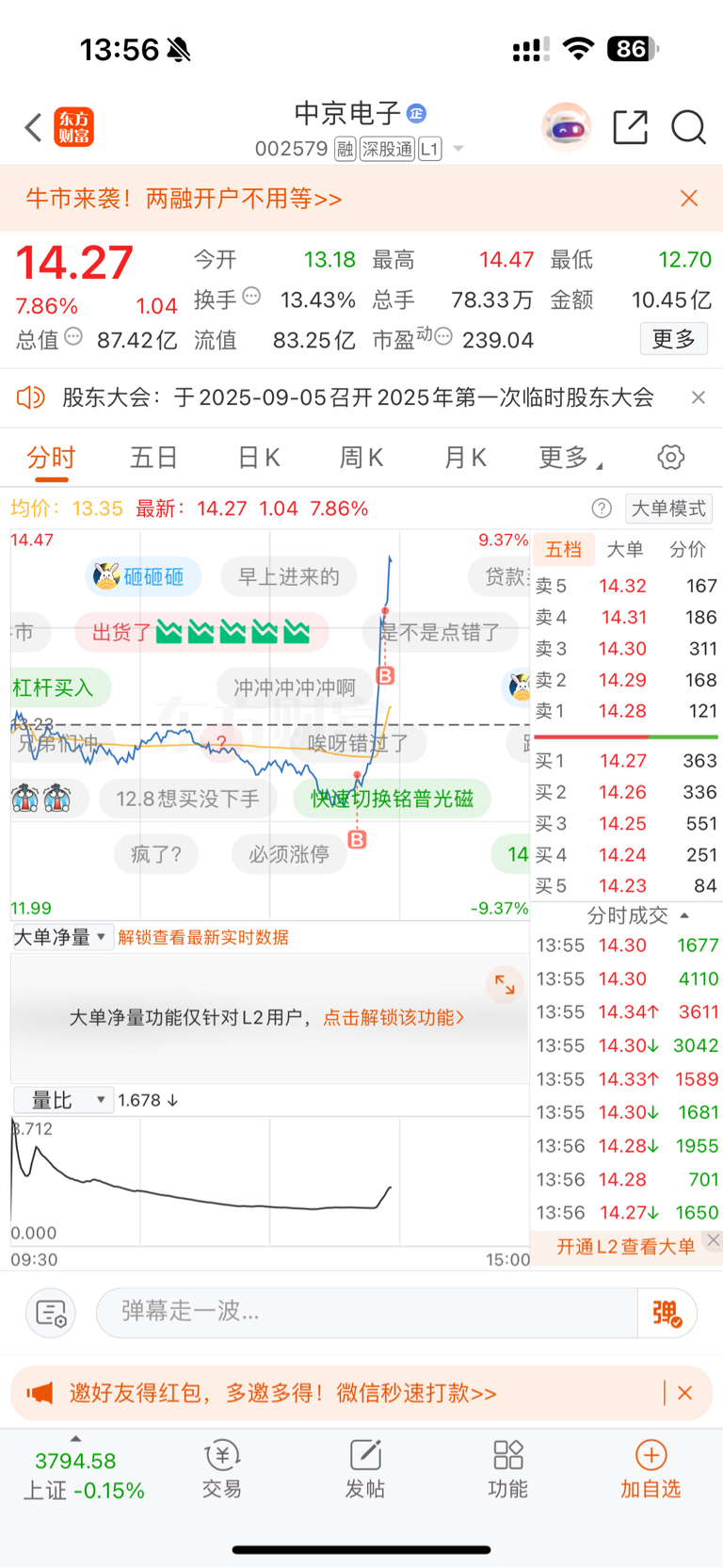Screen dimensions: 723x1568
Task: Expand the indicator panel fullscreen icon
Action: 505,985
